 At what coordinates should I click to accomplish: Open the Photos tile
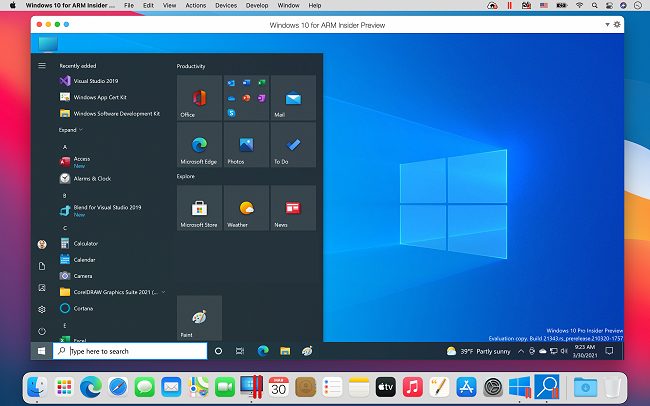(246, 145)
